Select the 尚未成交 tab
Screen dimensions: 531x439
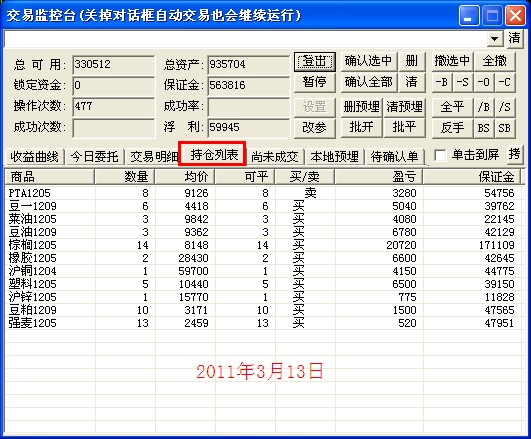[275, 157]
